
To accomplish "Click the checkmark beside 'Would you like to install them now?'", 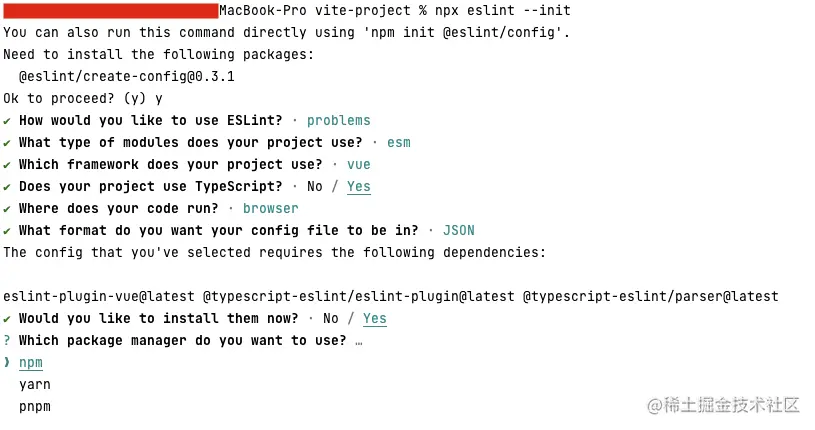I will tap(7, 319).
